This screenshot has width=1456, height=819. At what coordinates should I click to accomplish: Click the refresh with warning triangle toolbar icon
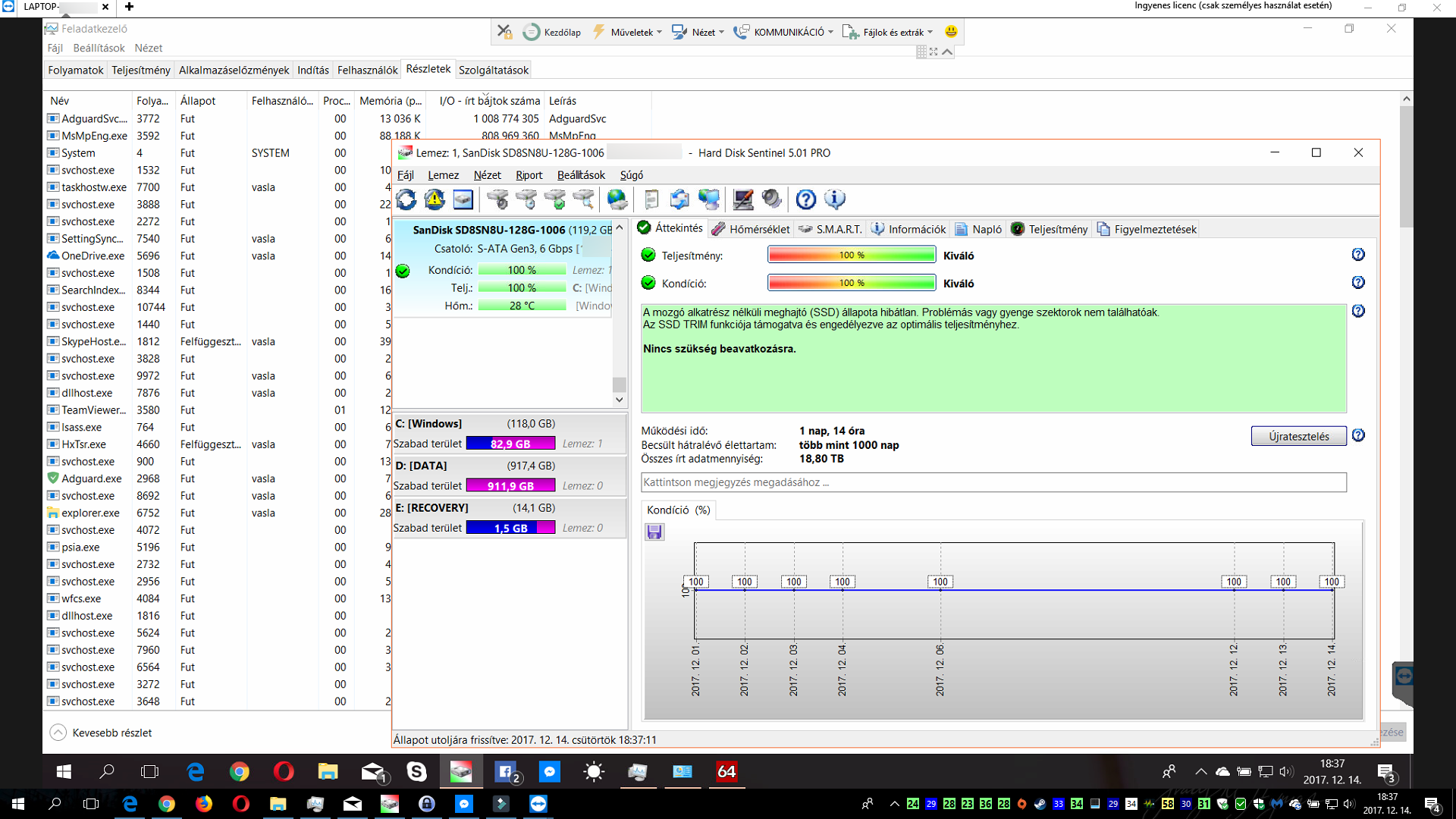point(435,199)
